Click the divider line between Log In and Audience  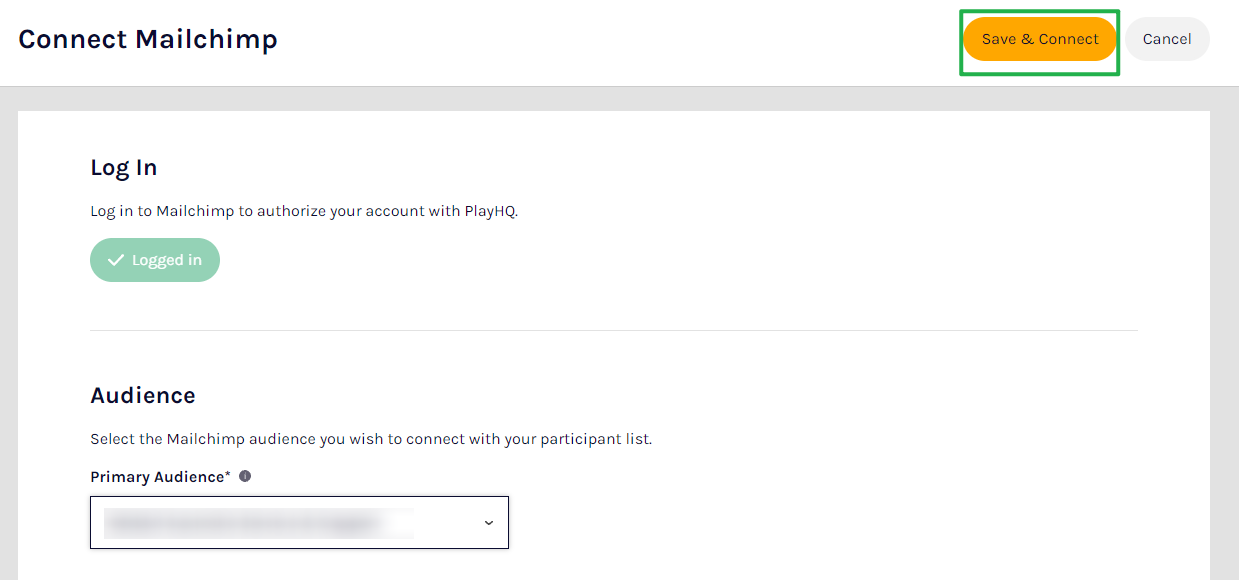tap(614, 330)
